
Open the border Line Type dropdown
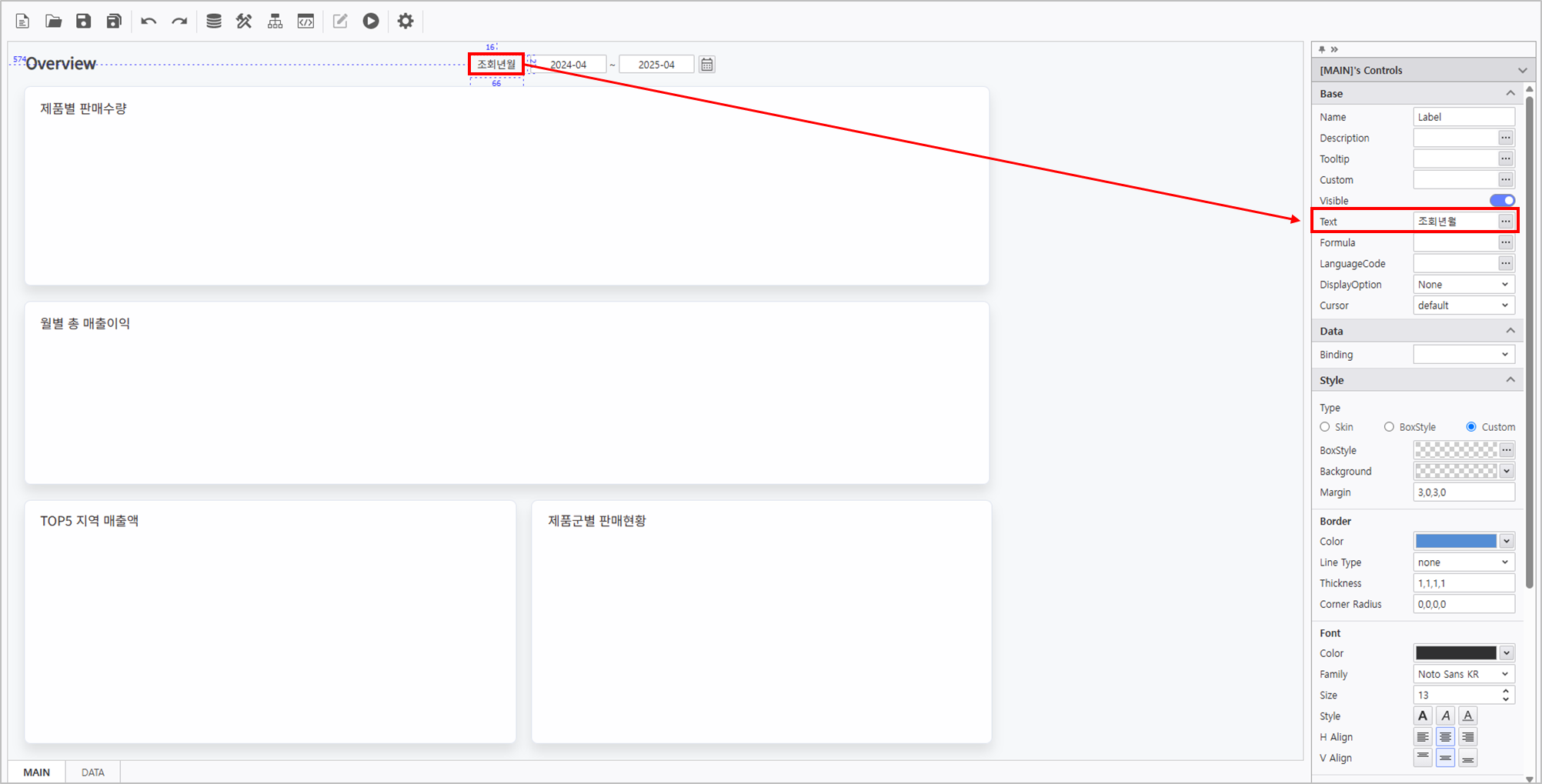click(1464, 562)
